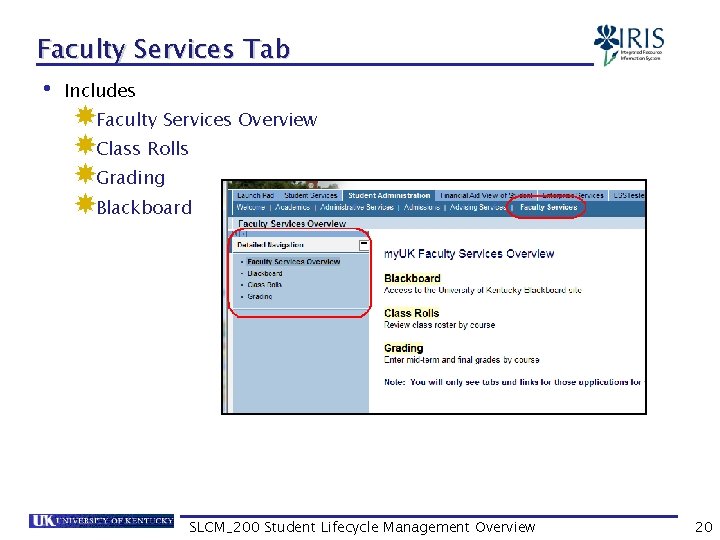Viewport: 720px width, 540px height.
Task: Open Blackboard in Detailed Navigation
Action: 264,273
